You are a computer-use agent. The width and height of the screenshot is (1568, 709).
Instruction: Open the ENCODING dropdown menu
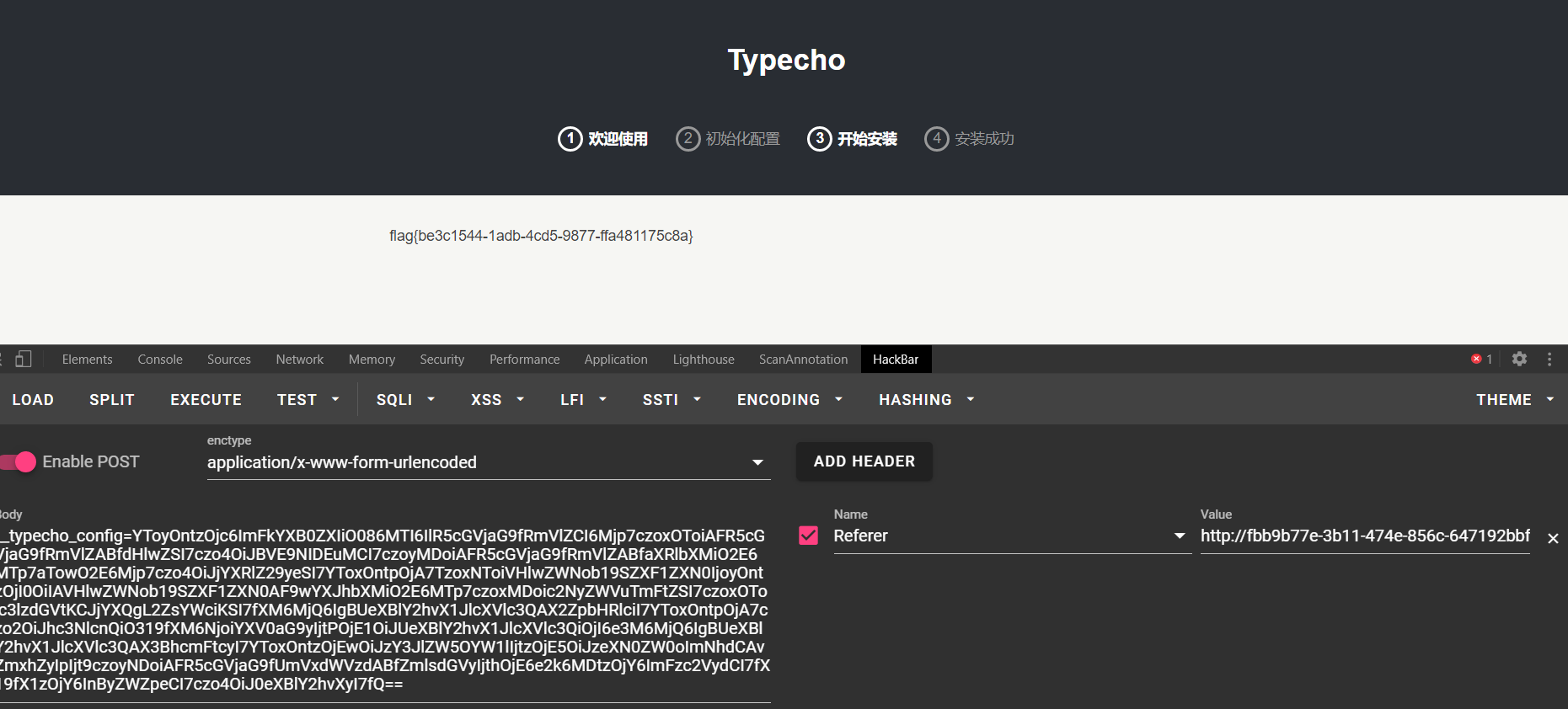coord(789,400)
